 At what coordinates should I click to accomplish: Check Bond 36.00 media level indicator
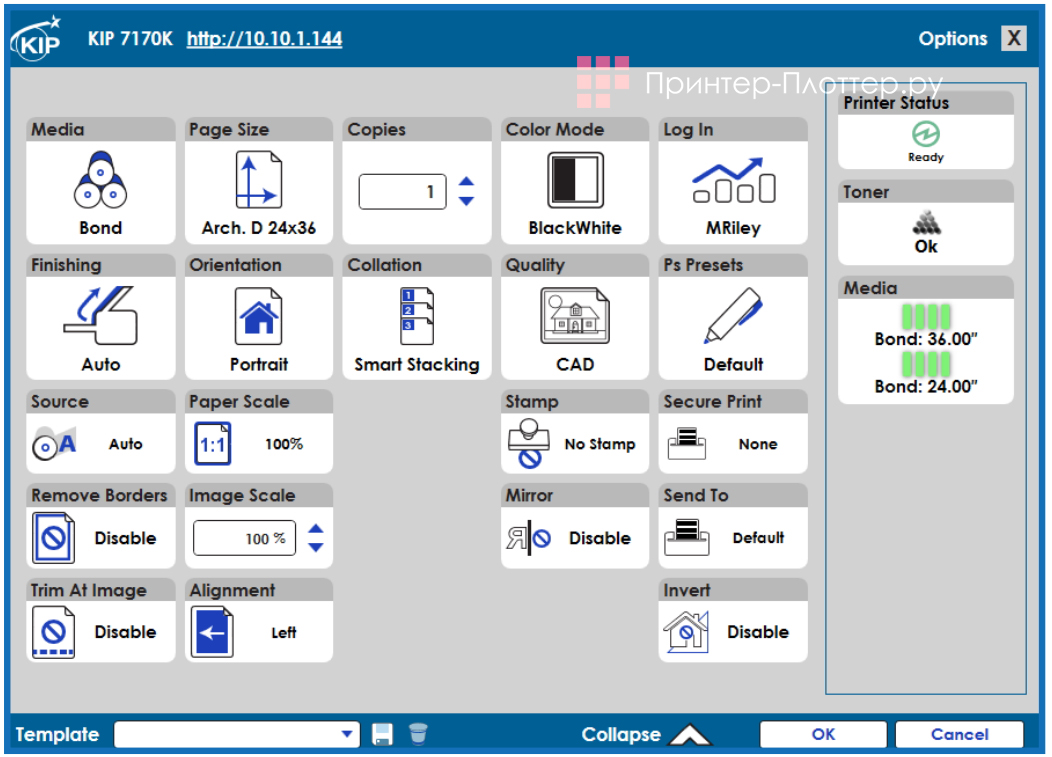coord(925,325)
